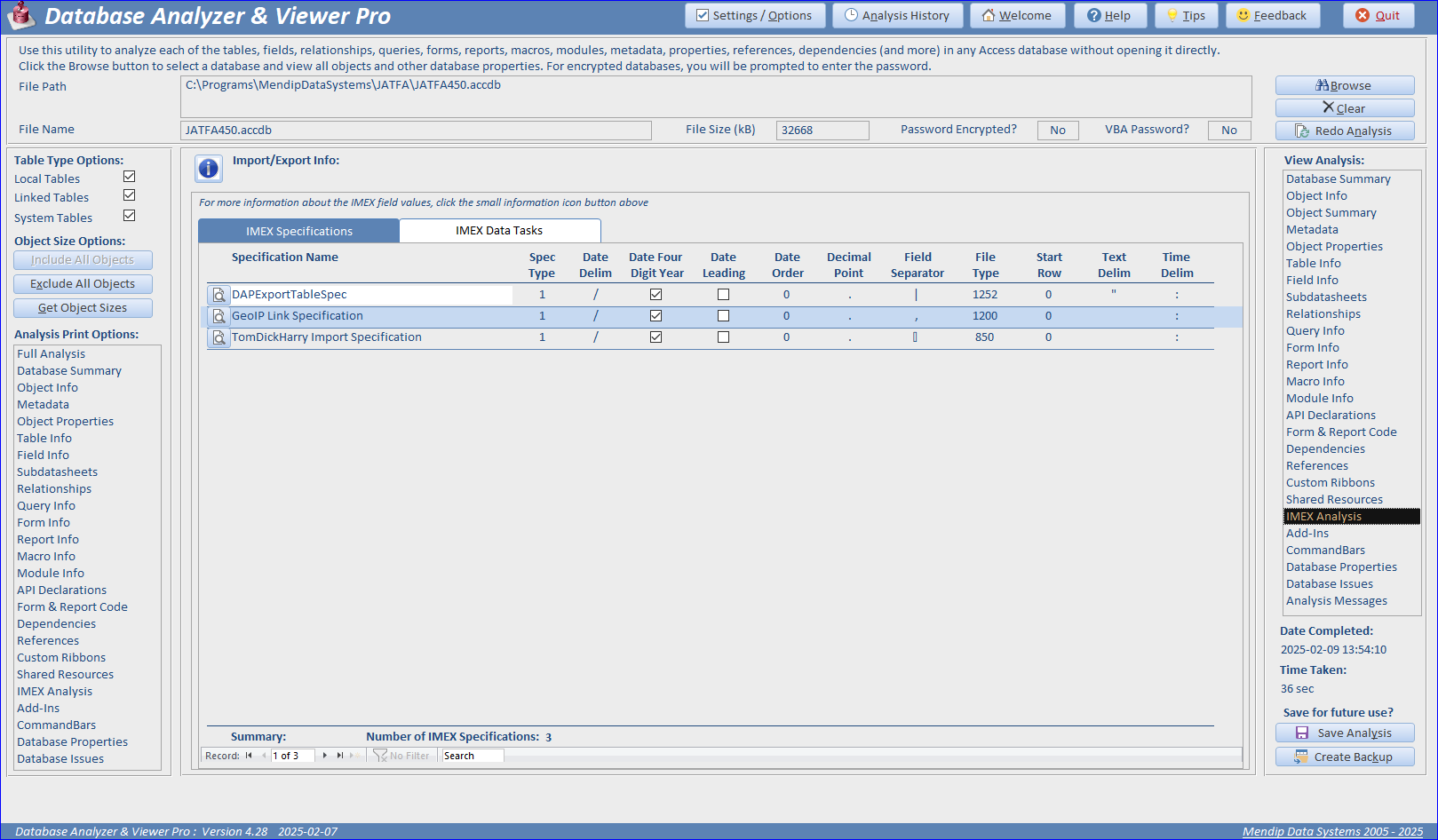Toggle Linked Tables checkbox
The height and width of the screenshot is (840, 1438).
tap(130, 195)
